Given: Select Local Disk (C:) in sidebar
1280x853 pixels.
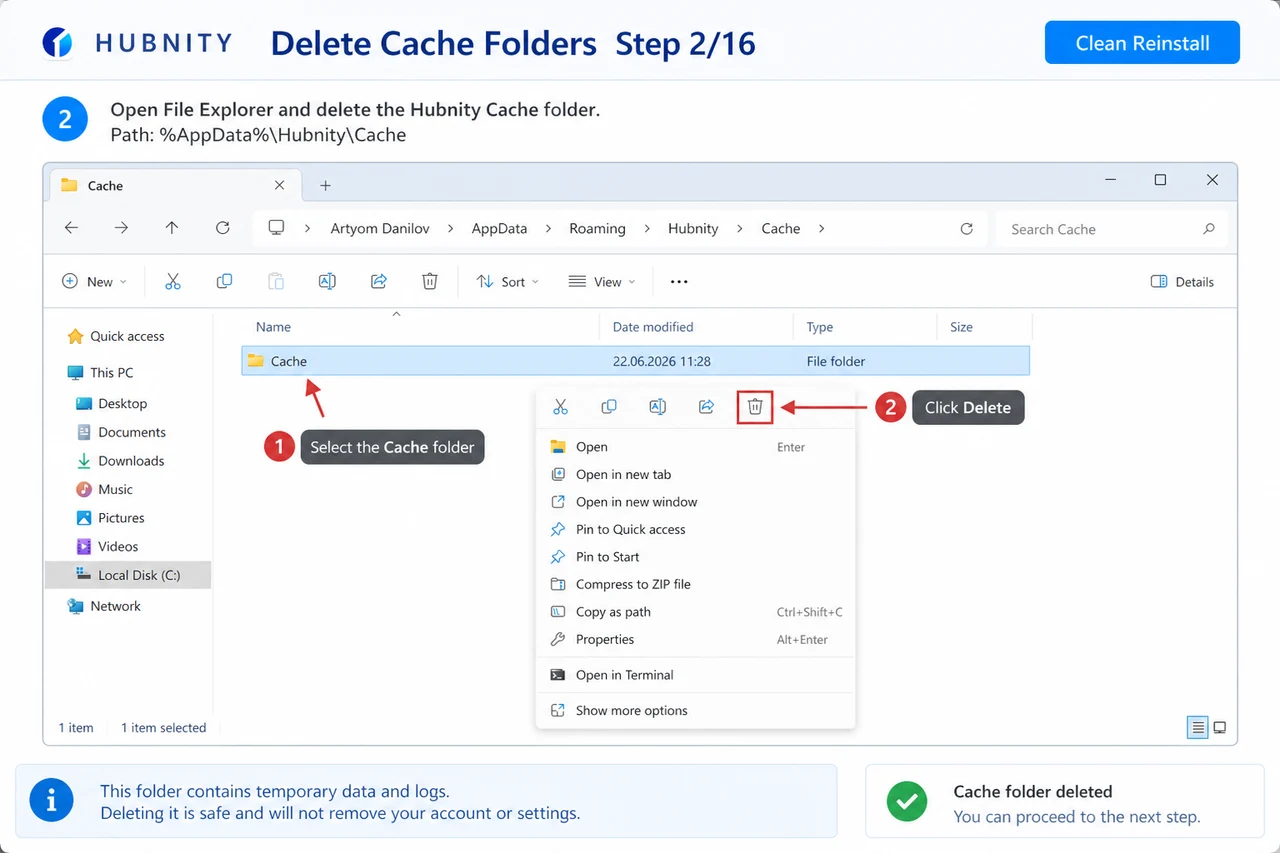Looking at the screenshot, I should coord(128,575).
